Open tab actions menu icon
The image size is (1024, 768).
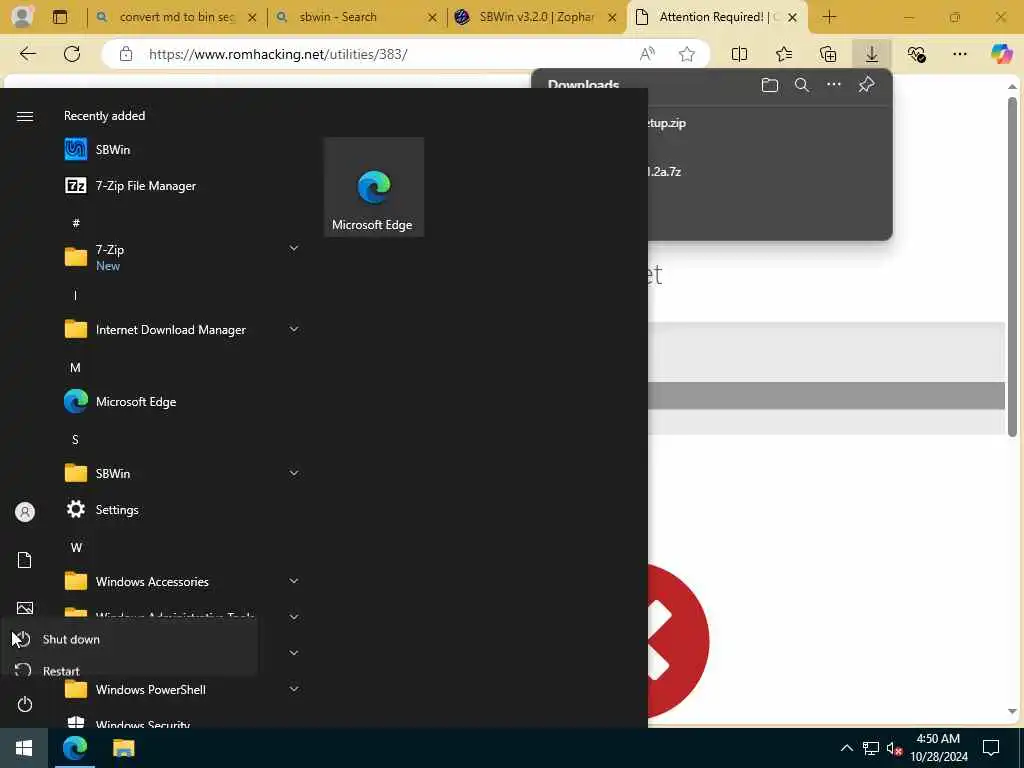click(60, 17)
